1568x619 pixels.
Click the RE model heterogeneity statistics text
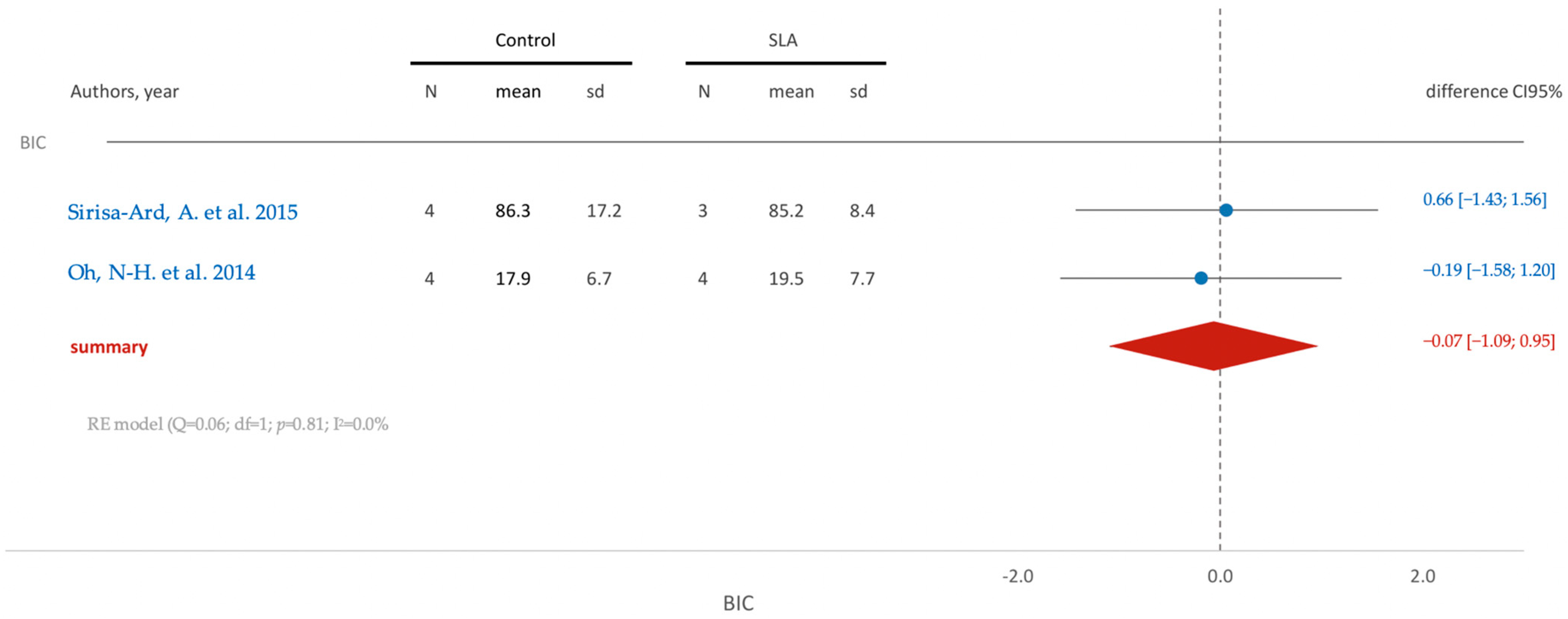coord(237,424)
